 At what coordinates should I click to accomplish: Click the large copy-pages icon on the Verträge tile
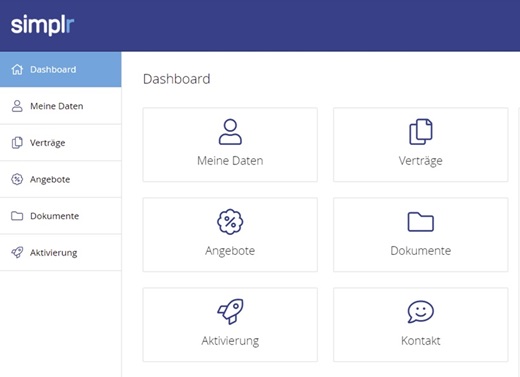tap(421, 132)
